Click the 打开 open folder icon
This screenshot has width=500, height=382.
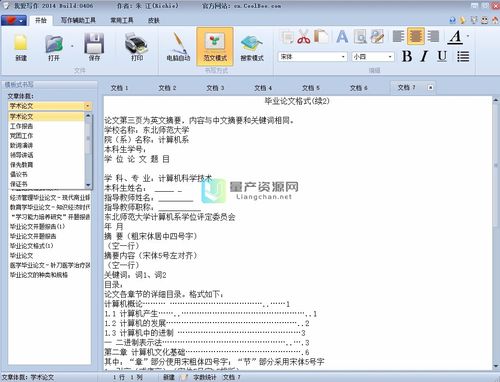click(54, 47)
